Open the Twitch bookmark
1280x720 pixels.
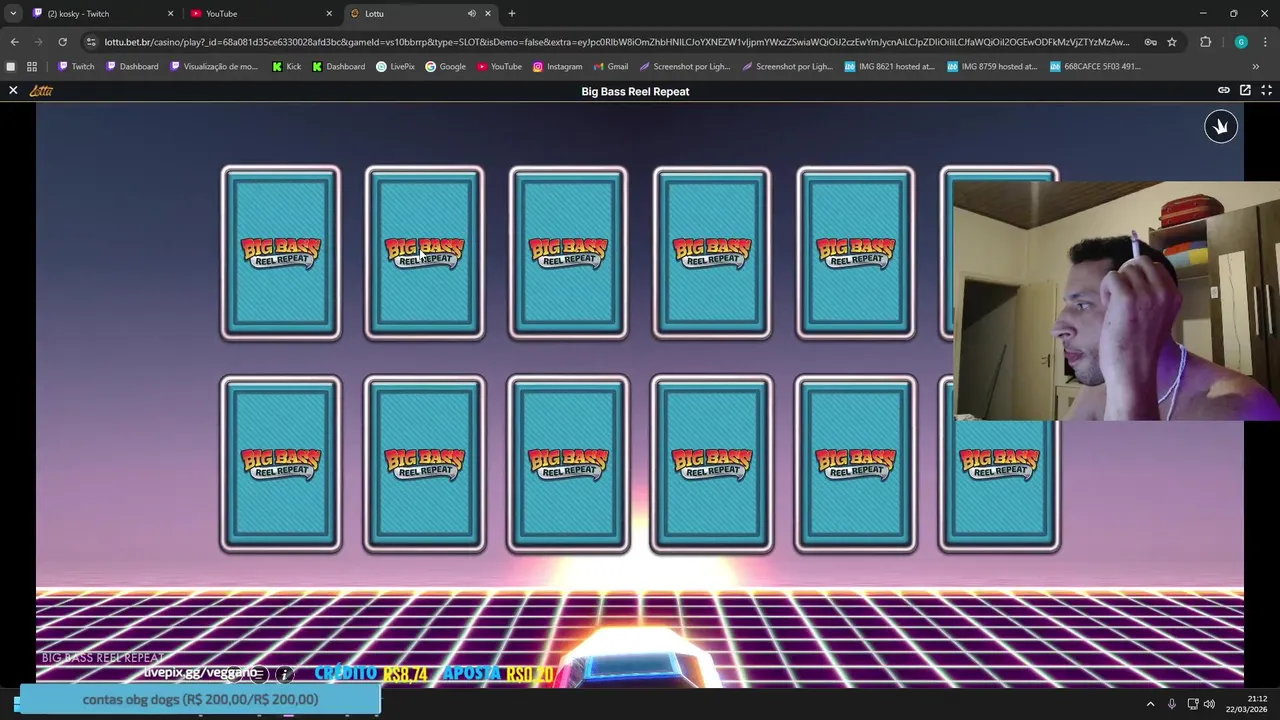pos(76,67)
